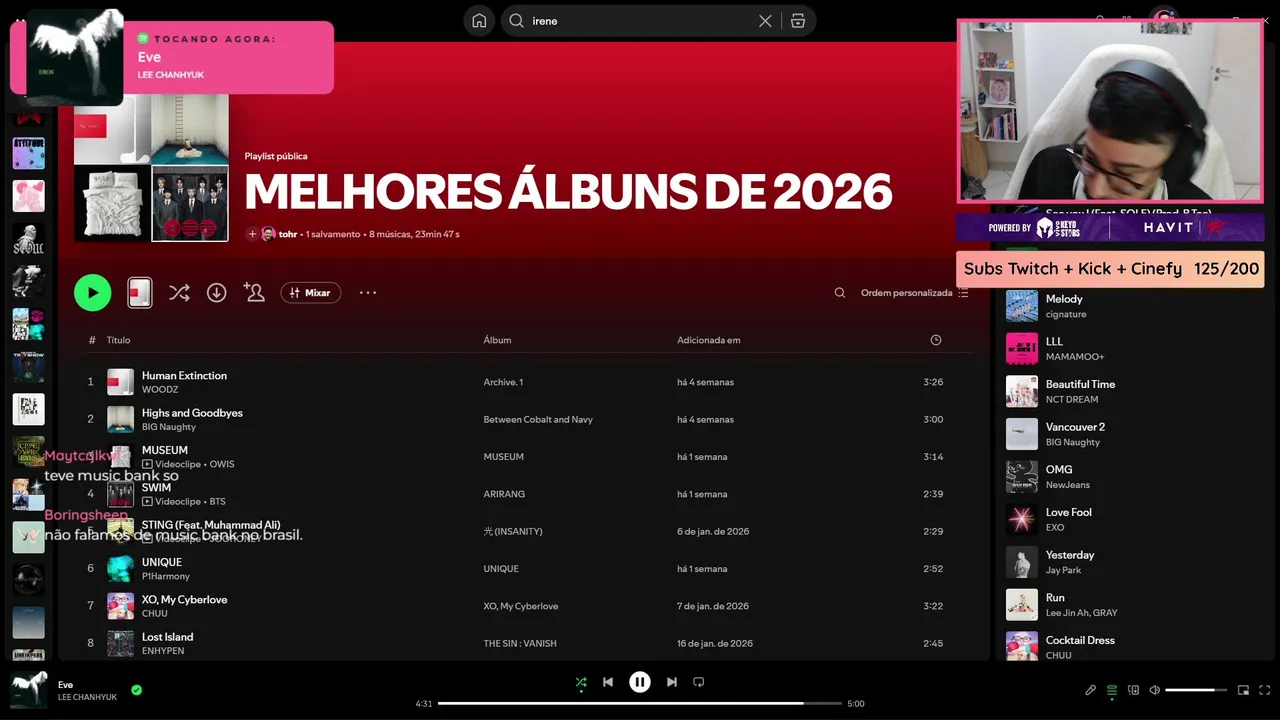Image resolution: width=1280 pixels, height=720 pixels.
Task: Skip to the next track
Action: pos(672,682)
